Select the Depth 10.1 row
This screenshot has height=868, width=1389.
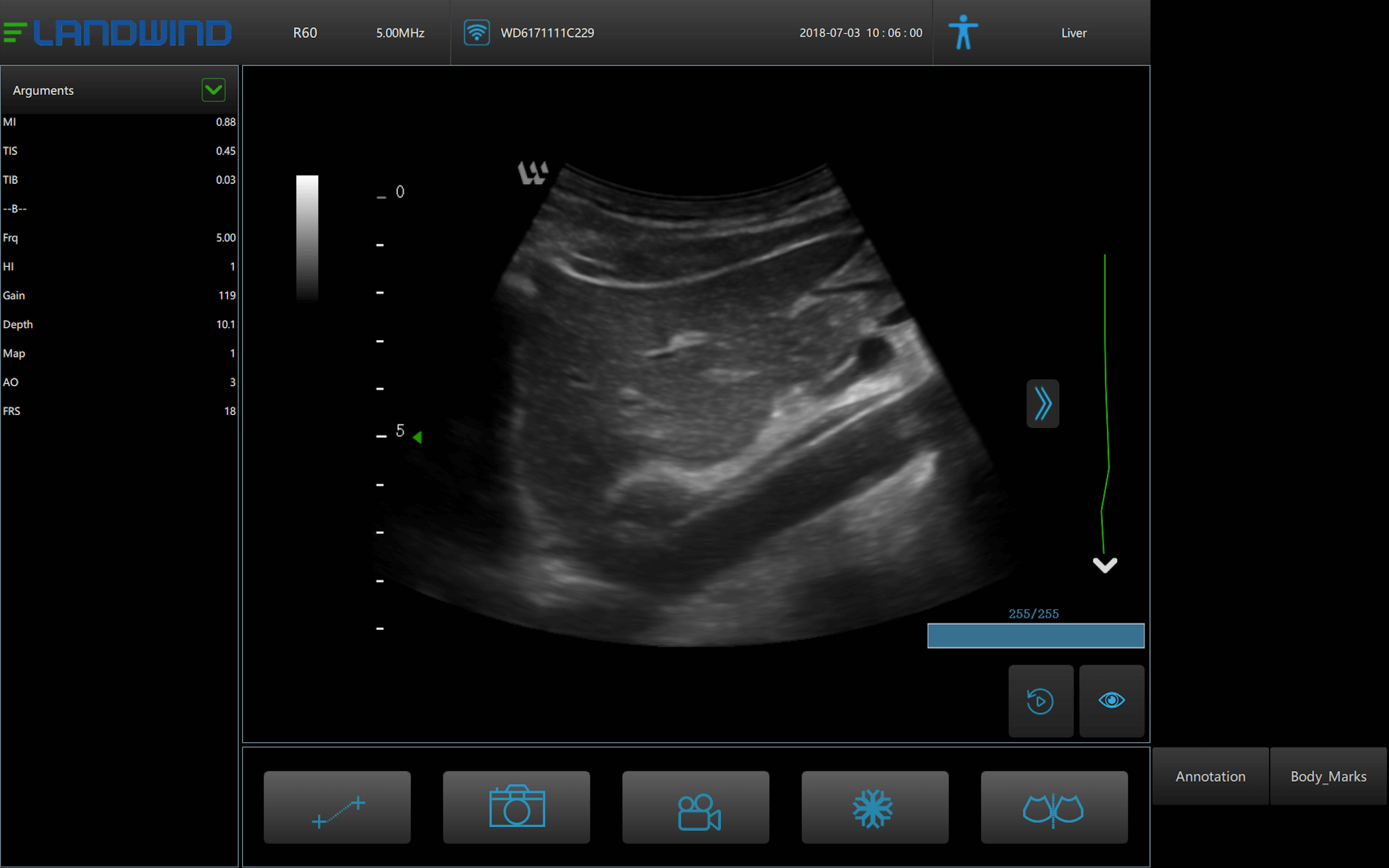coord(119,324)
